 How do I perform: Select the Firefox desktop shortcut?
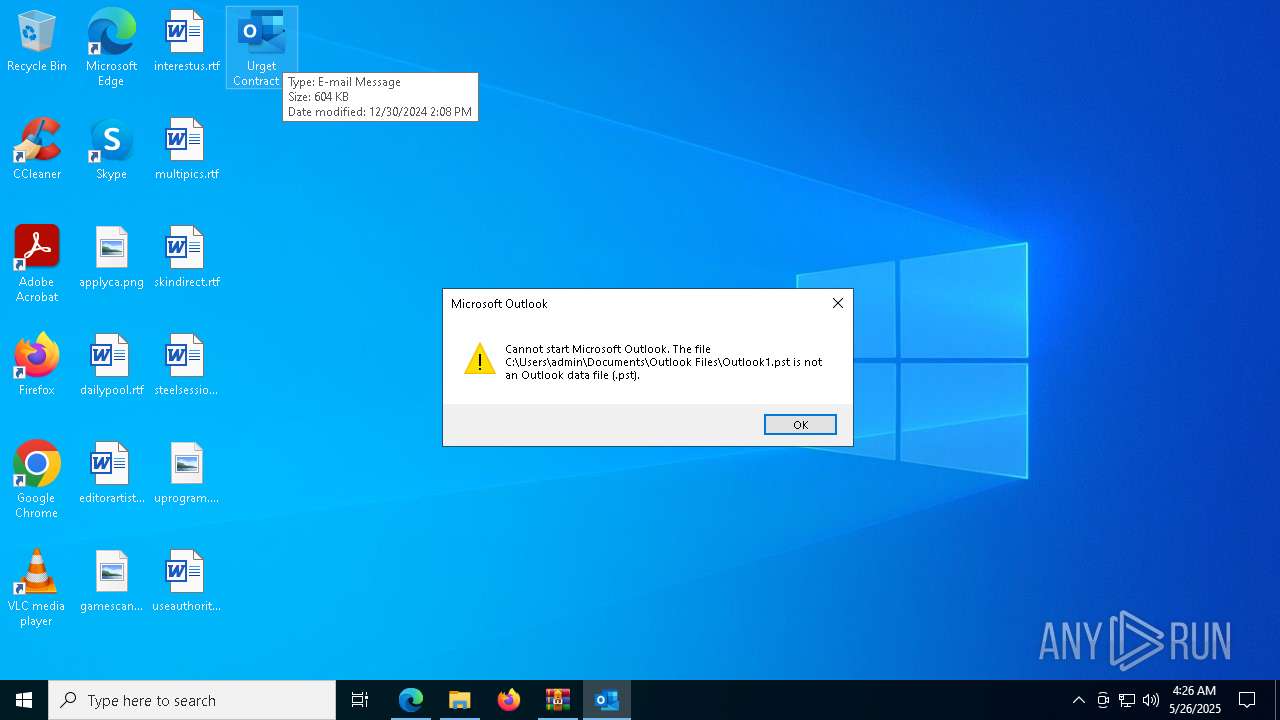click(37, 365)
